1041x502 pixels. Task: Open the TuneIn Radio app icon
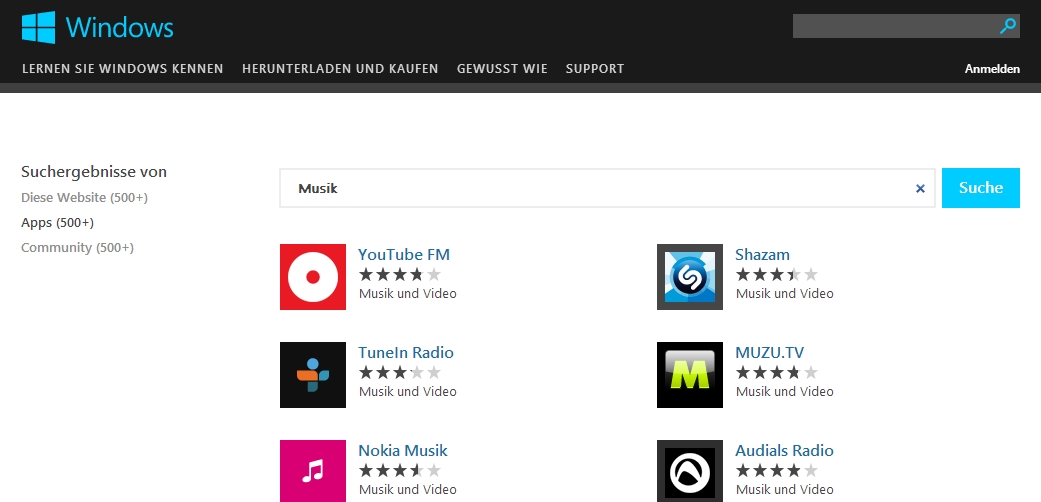(313, 375)
